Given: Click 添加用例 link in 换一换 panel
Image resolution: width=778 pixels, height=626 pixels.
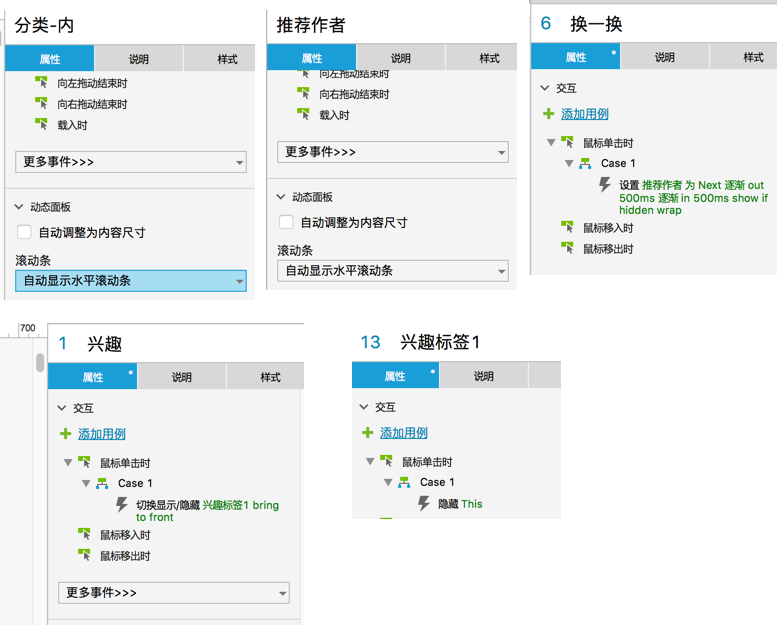Looking at the screenshot, I should point(585,114).
